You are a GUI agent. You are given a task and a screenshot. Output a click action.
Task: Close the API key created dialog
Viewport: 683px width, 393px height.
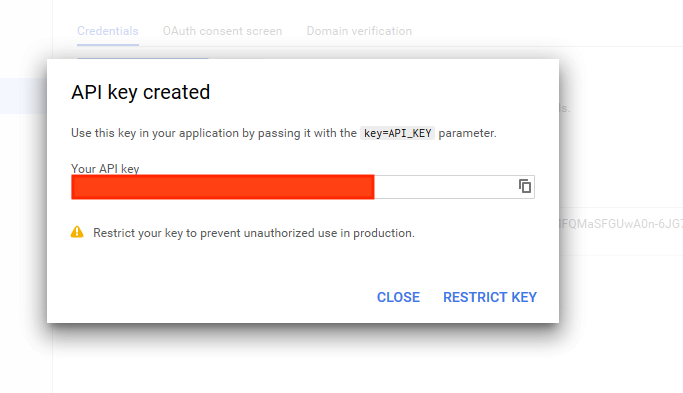(398, 297)
